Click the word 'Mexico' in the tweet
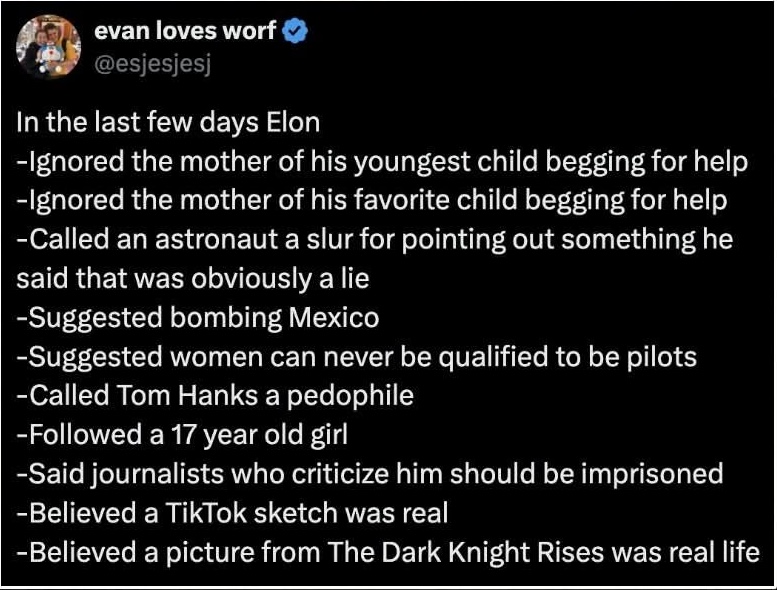 pos(334,318)
